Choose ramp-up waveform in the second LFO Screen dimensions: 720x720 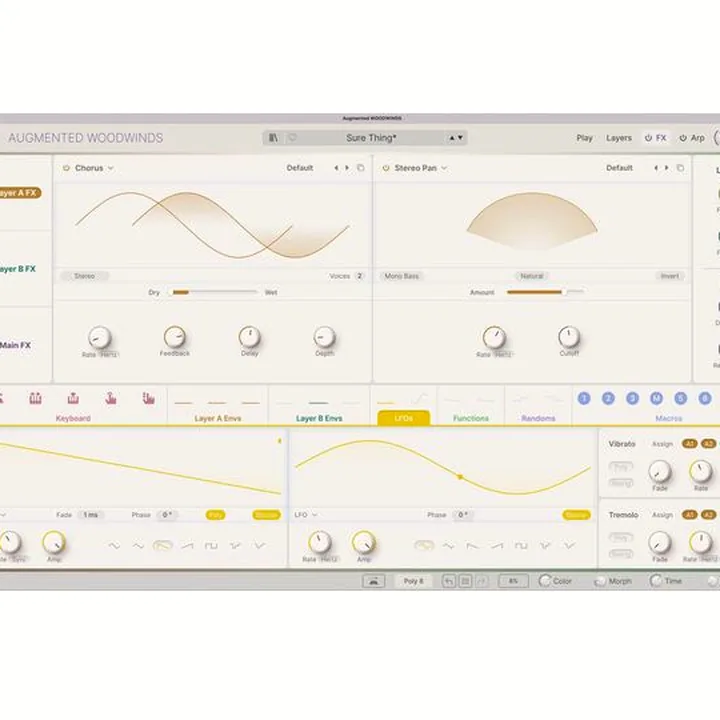(x=497, y=546)
